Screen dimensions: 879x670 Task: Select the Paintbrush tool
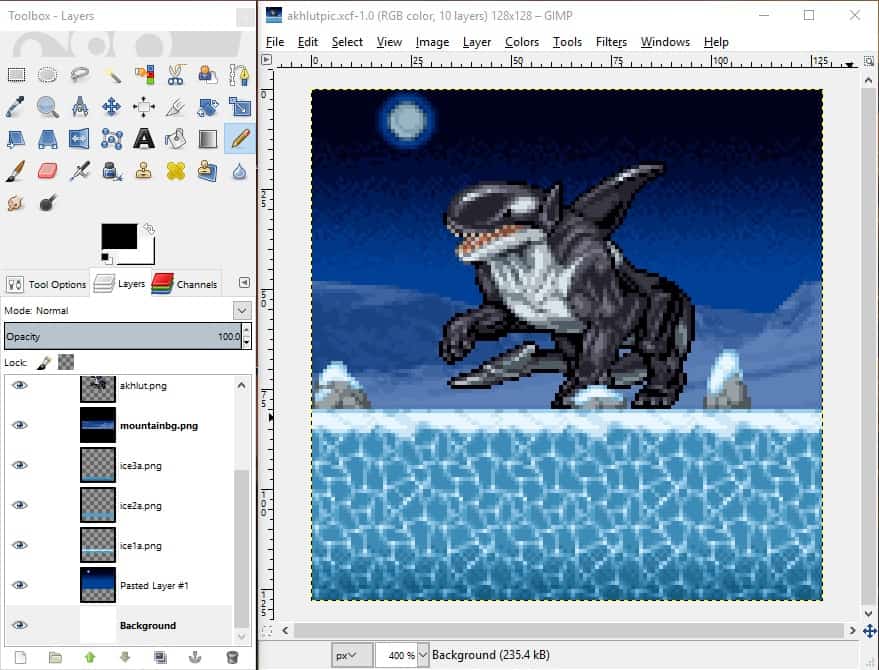tap(16, 171)
